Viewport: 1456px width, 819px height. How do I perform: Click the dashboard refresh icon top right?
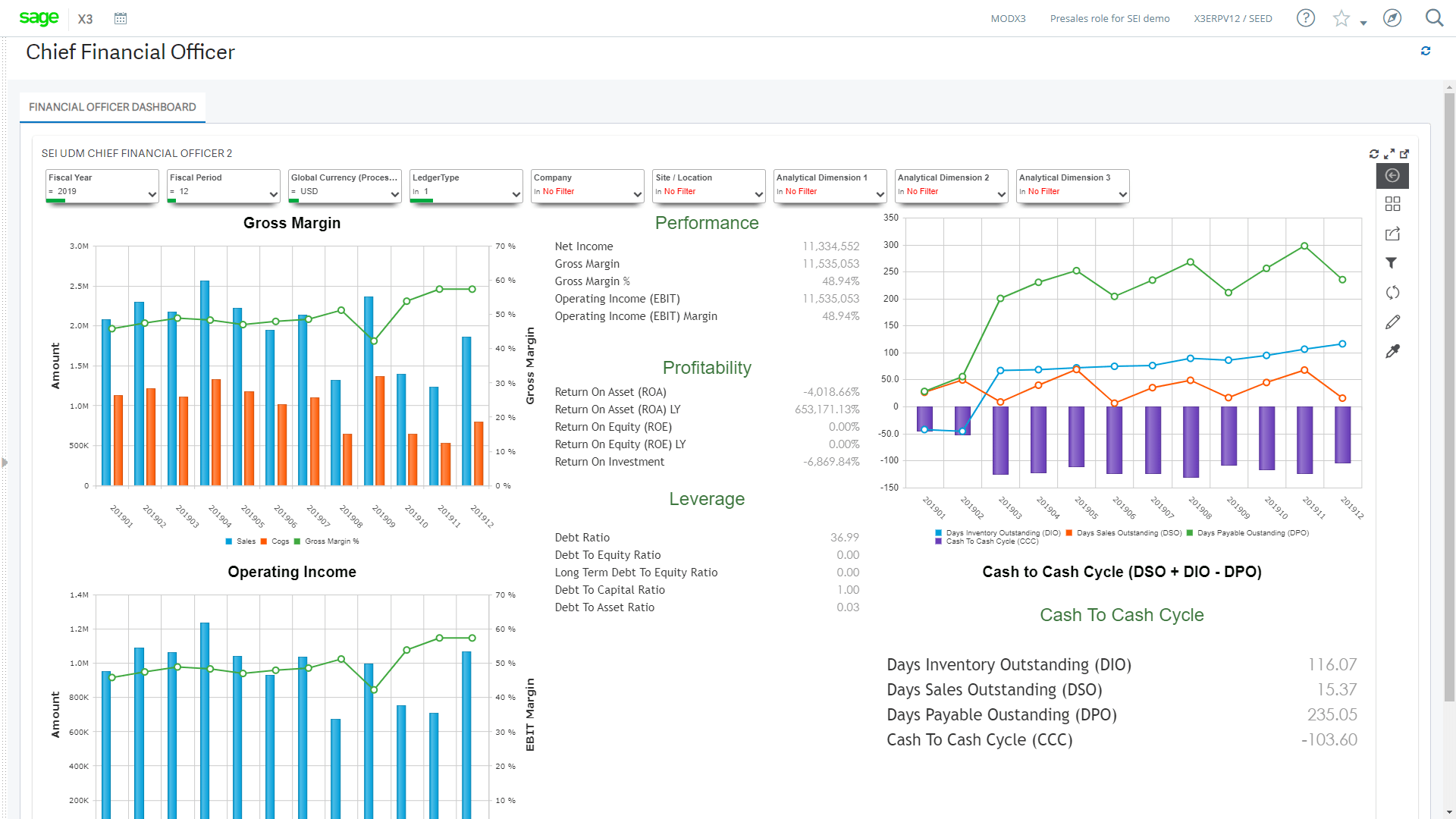pos(1375,153)
